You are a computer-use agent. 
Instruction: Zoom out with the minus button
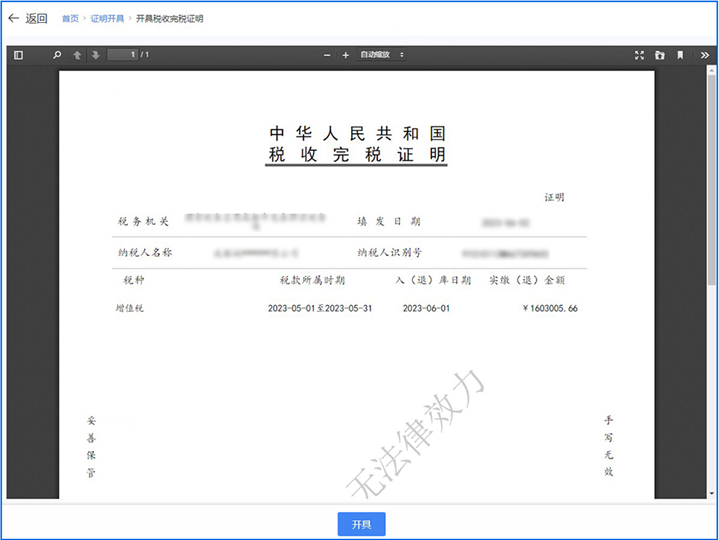coord(327,55)
